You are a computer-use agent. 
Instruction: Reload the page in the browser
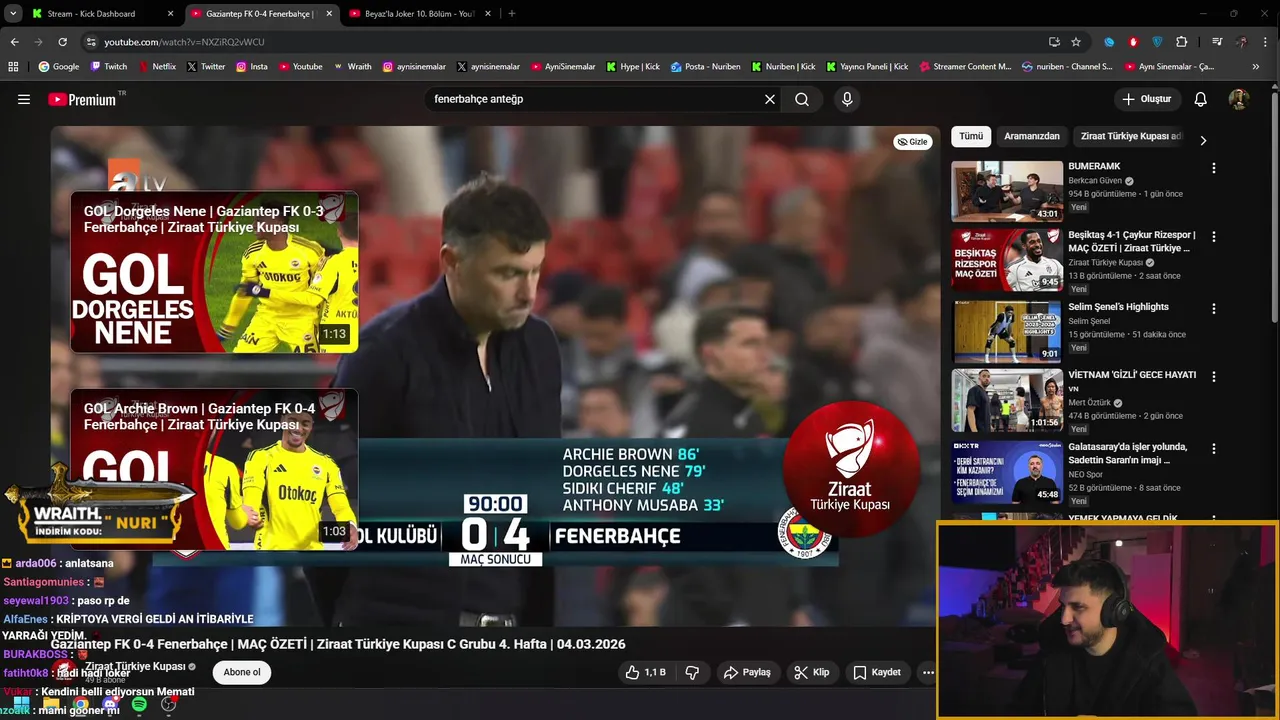pyautogui.click(x=62, y=42)
